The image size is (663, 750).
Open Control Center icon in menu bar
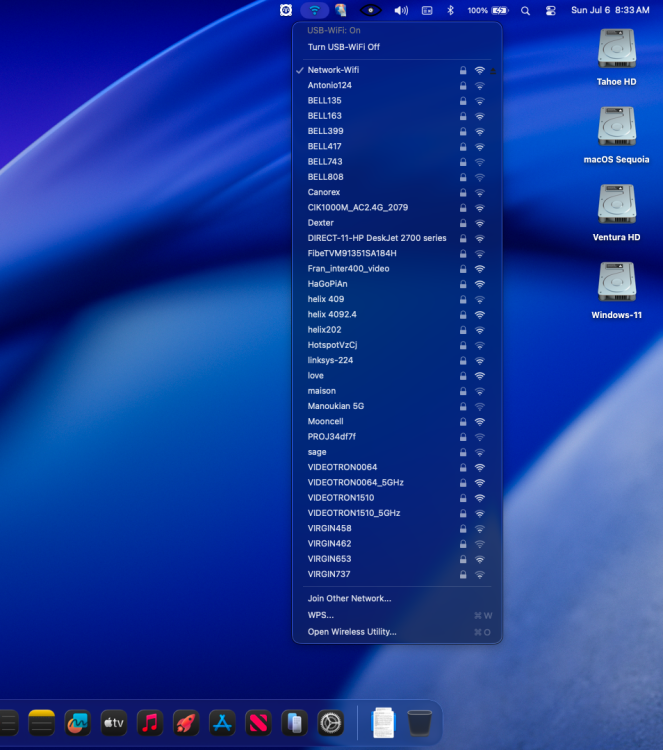coord(551,11)
